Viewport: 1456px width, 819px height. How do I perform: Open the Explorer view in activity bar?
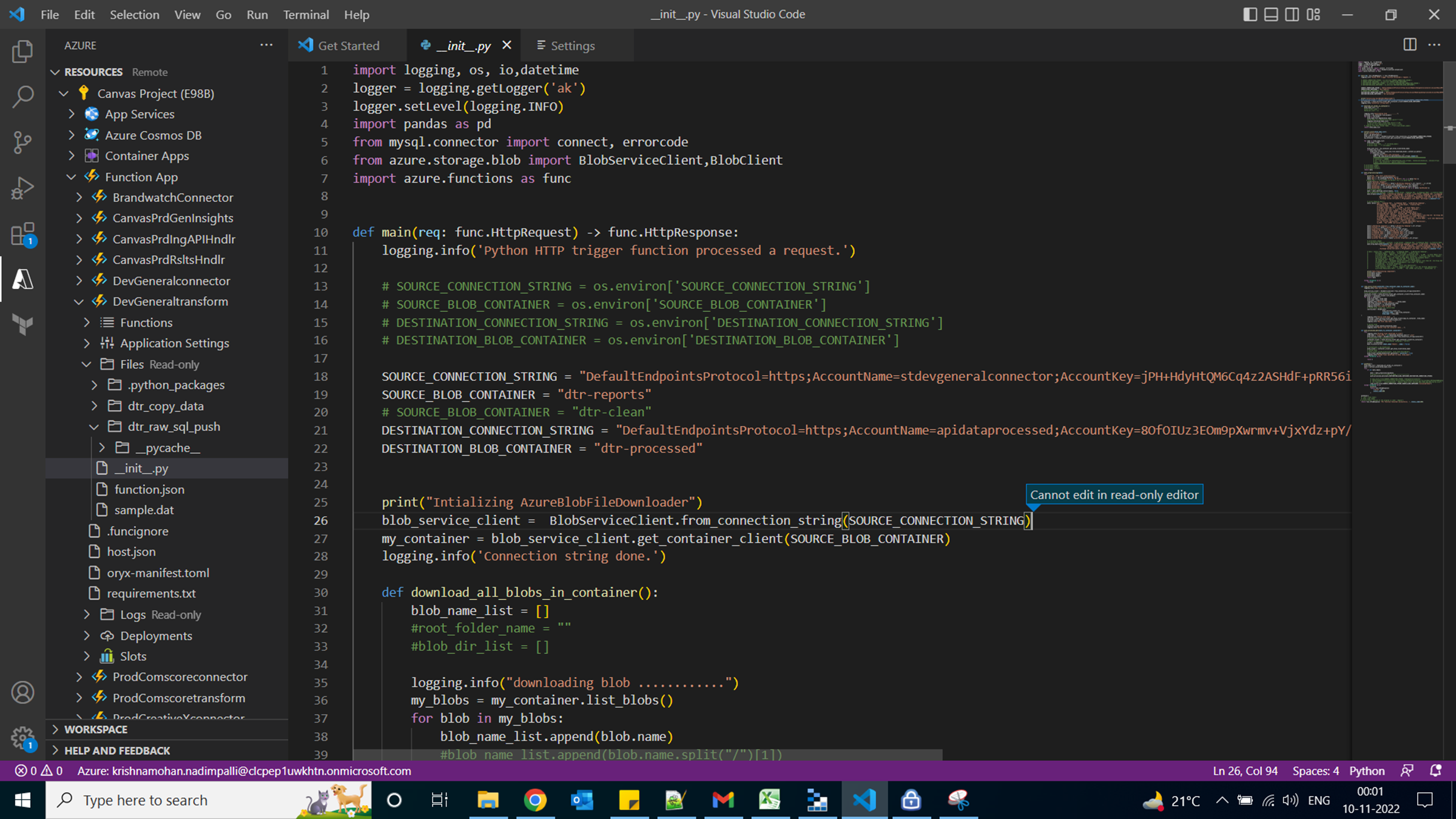pos(22,52)
